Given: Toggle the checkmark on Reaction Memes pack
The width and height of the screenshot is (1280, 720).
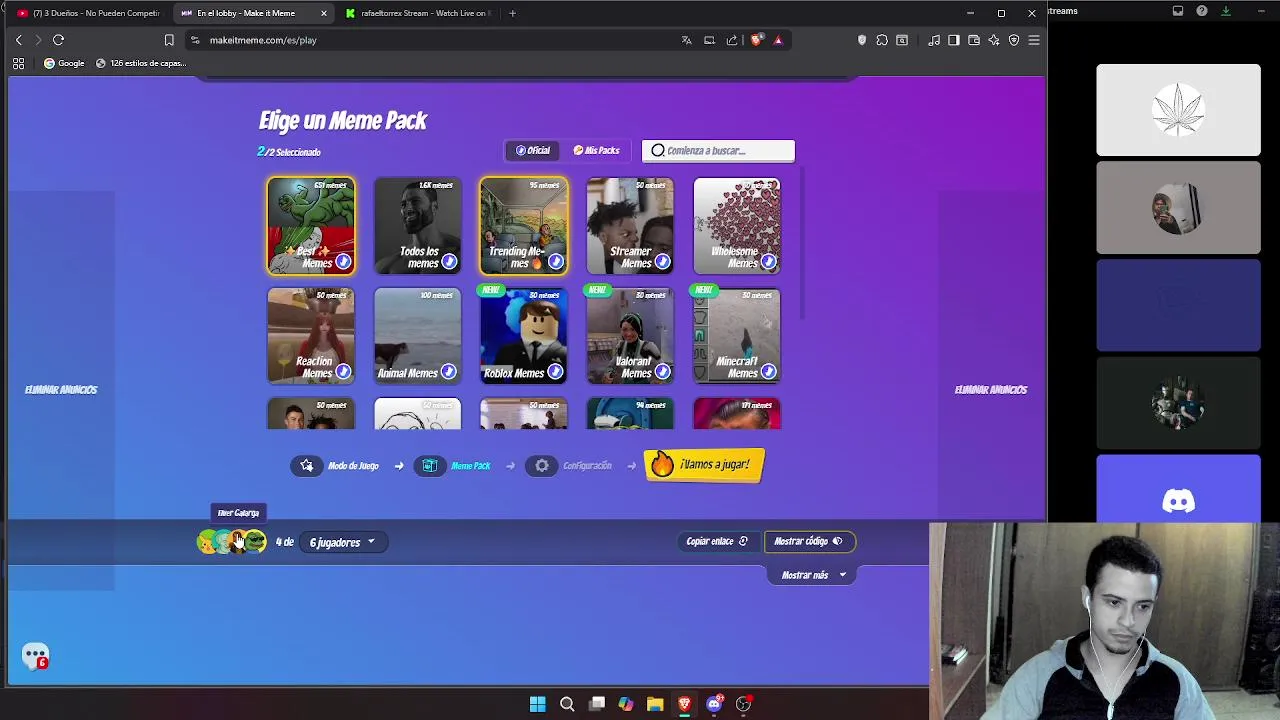Looking at the screenshot, I should pyautogui.click(x=343, y=372).
